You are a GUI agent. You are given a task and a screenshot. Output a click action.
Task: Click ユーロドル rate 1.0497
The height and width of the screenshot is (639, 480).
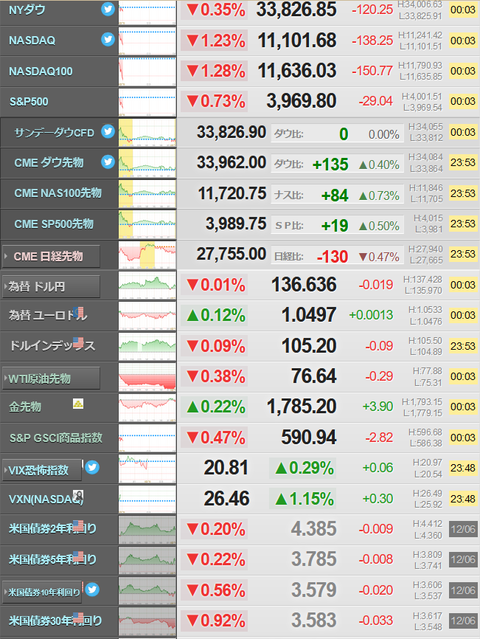pyautogui.click(x=309, y=315)
